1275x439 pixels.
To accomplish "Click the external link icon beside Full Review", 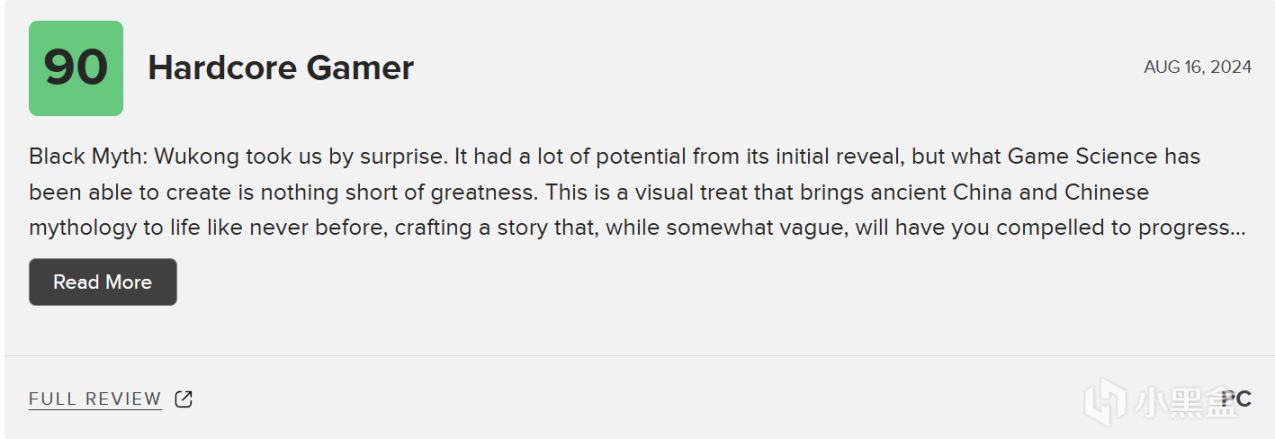I will point(183,399).
